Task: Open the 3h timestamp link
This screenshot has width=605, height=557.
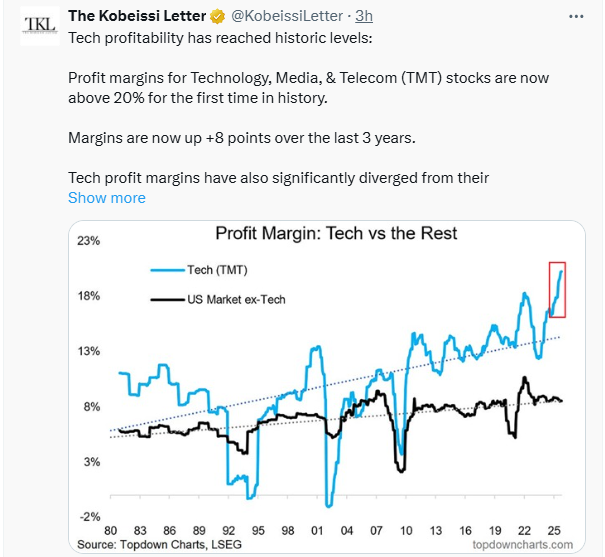Action: pyautogui.click(x=365, y=17)
